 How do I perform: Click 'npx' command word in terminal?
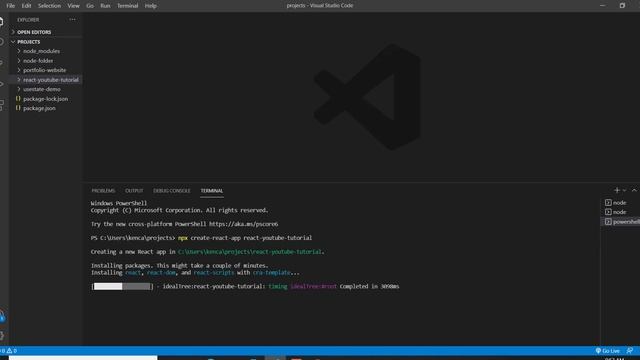tap(182, 238)
